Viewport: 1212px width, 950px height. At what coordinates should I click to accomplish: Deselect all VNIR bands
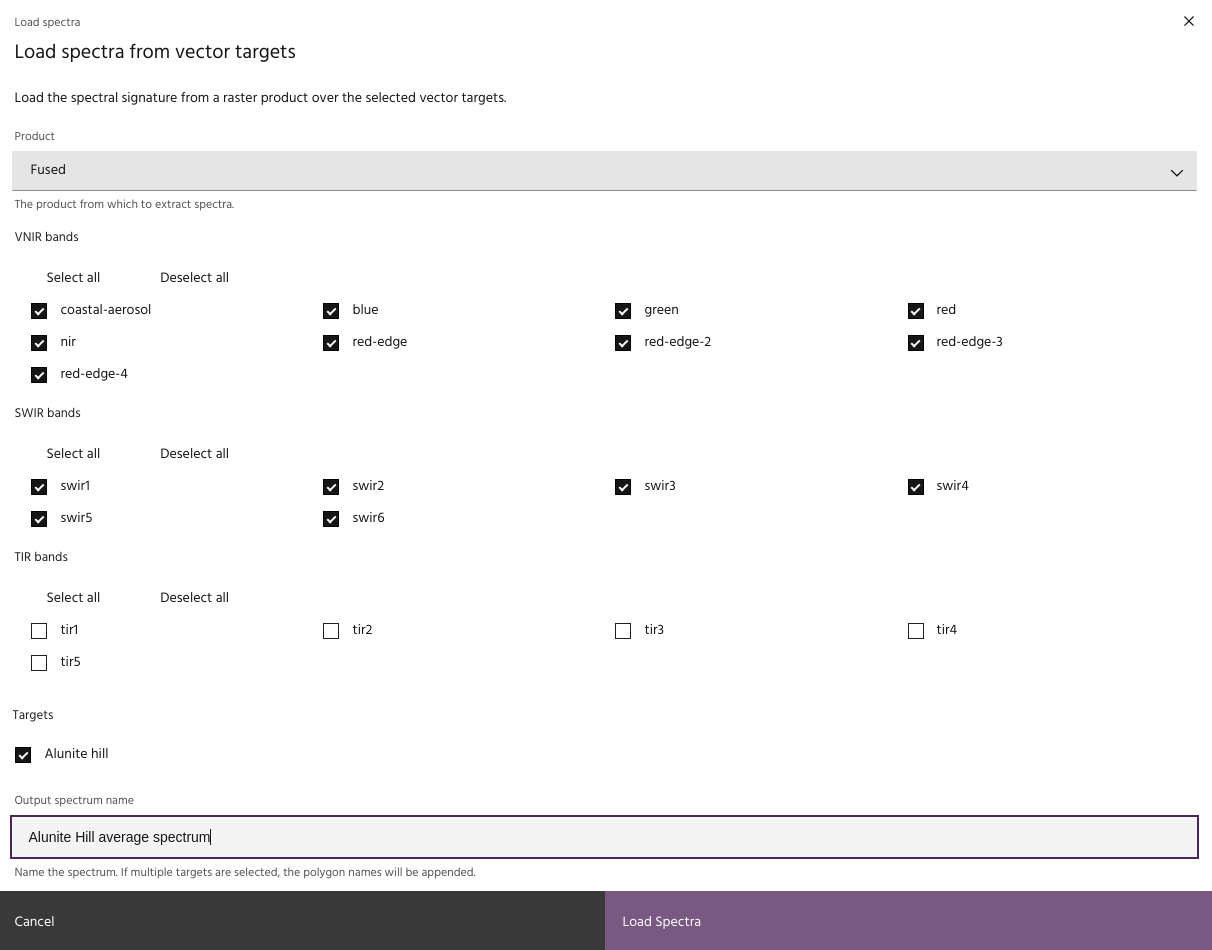tap(194, 278)
